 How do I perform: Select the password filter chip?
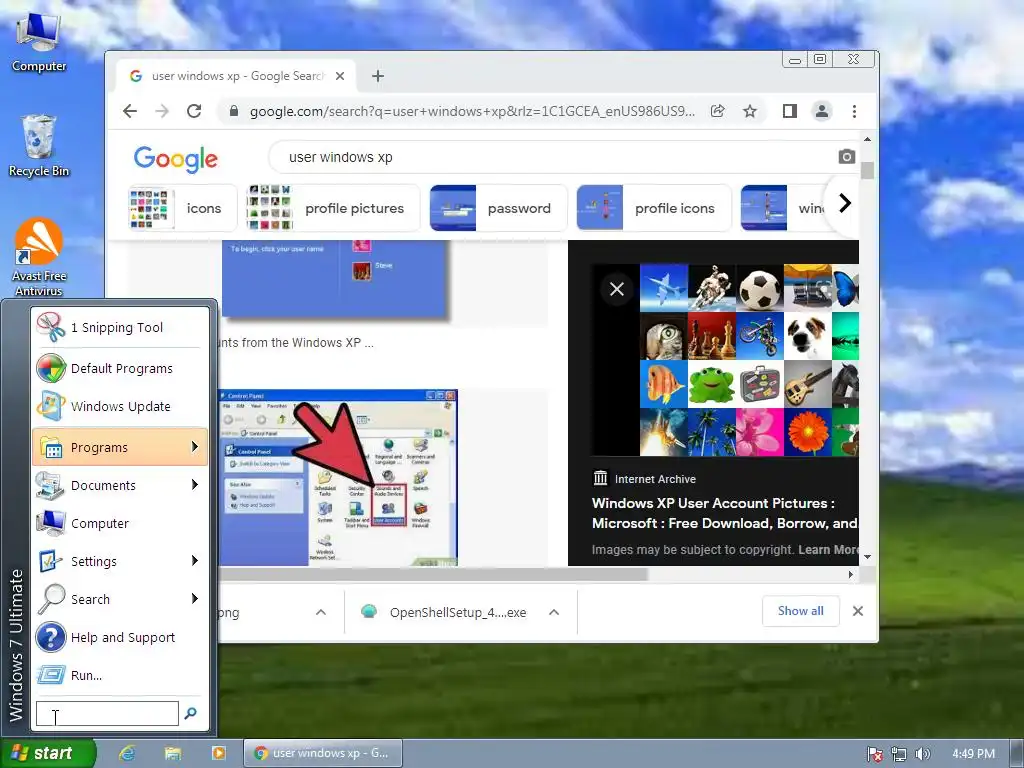(498, 208)
